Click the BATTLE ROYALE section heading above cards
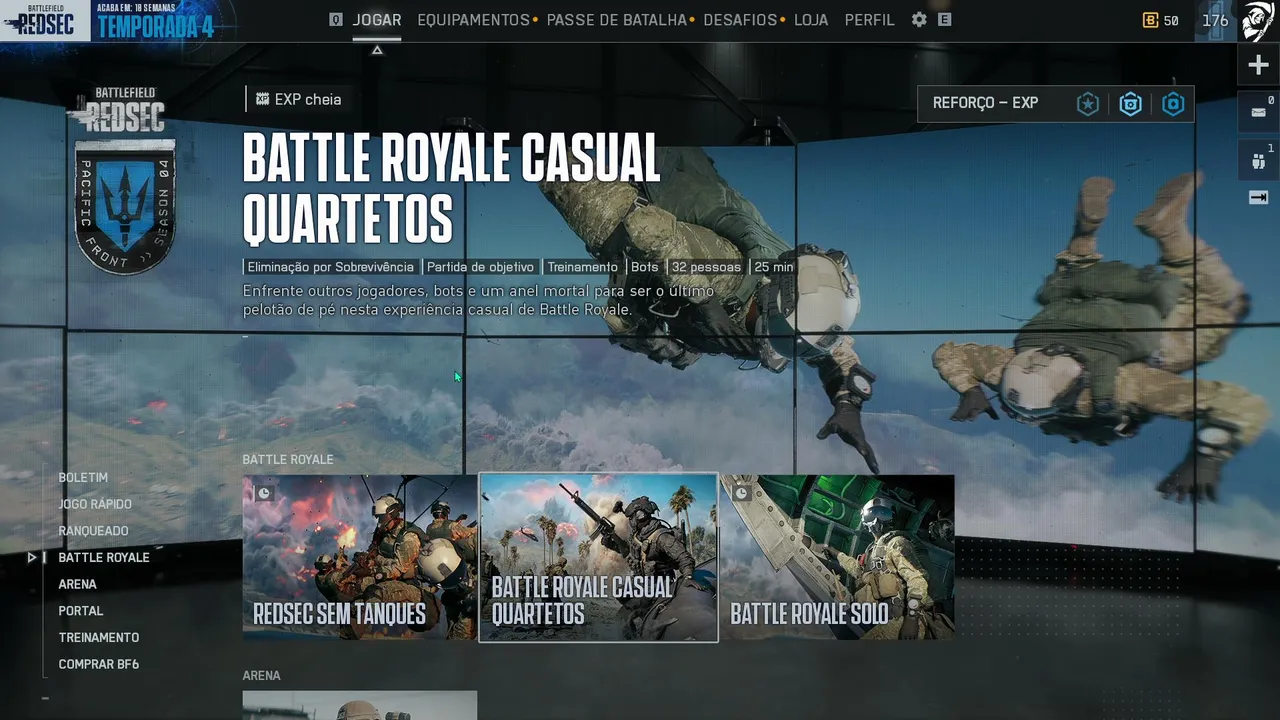Image resolution: width=1280 pixels, height=720 pixels. point(288,460)
